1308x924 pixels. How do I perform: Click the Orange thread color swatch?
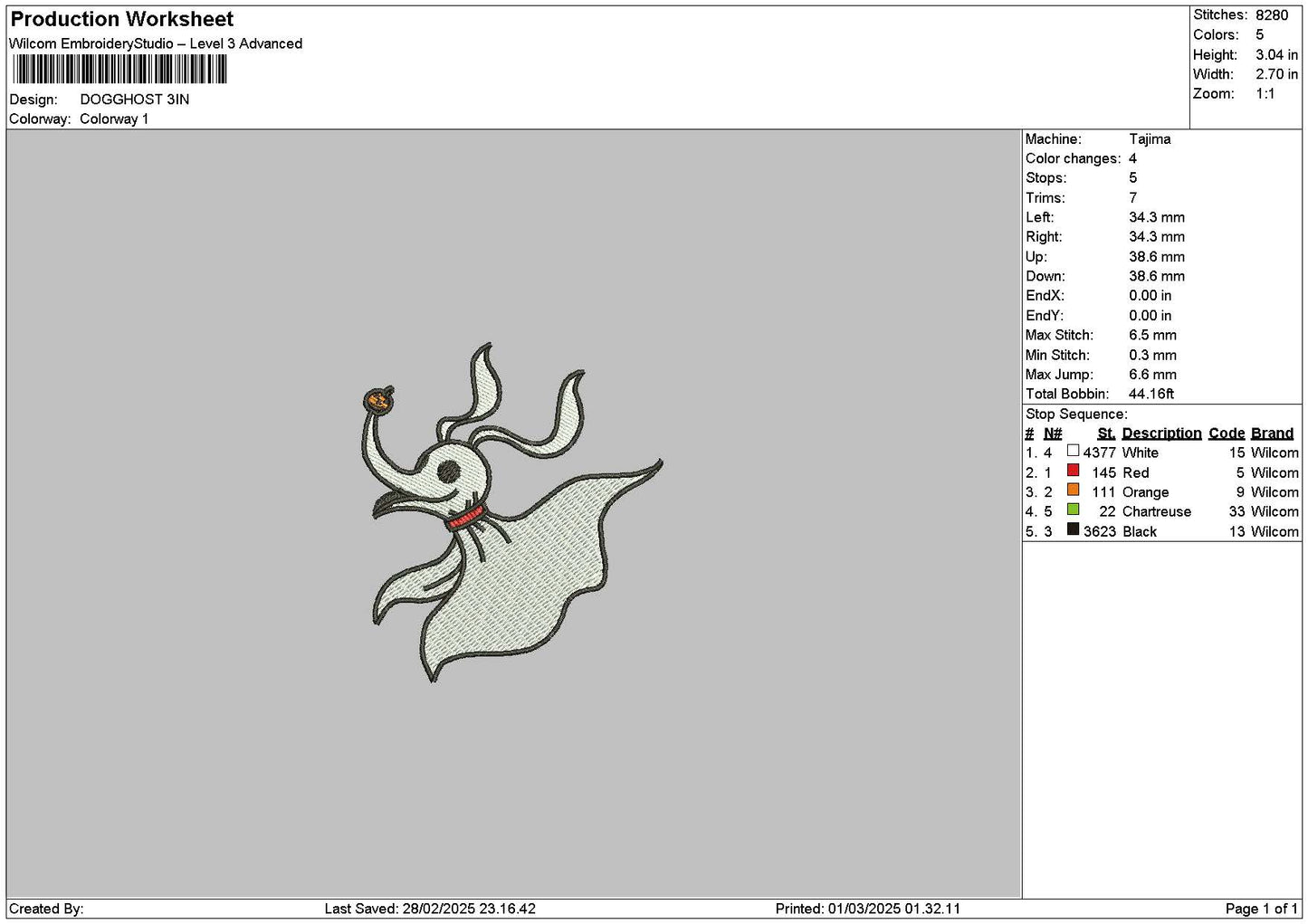pos(1073,490)
